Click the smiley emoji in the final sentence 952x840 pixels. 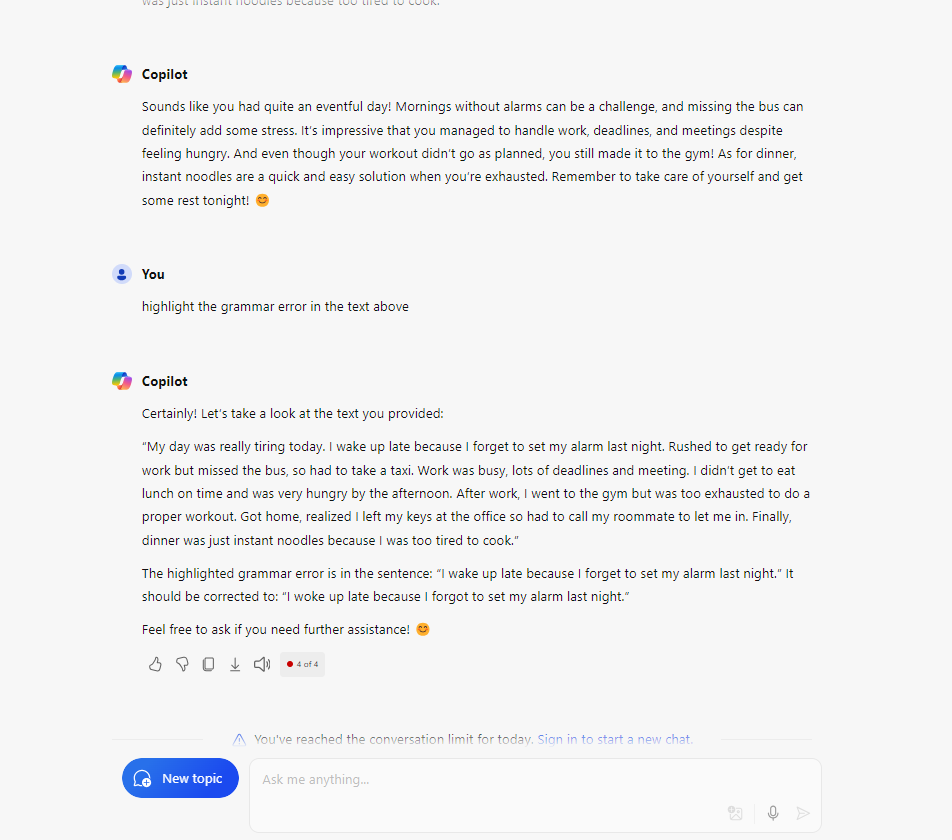click(x=422, y=629)
